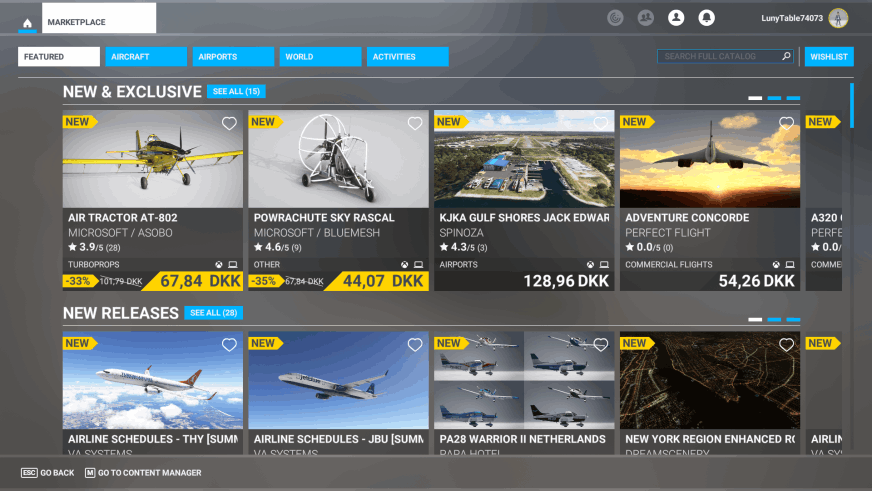This screenshot has height=491, width=872.
Task: Toggle wishlist heart on Air Tractor AT-802
Action: pos(229,124)
